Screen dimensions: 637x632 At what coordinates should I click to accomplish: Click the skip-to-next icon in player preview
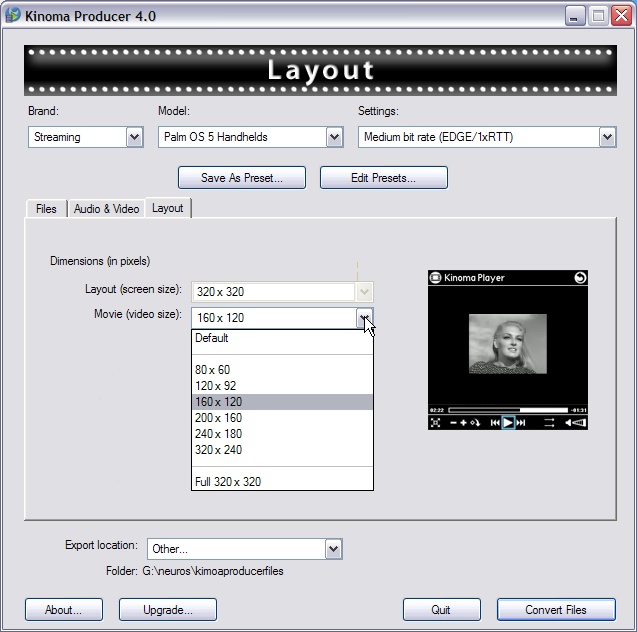521,423
